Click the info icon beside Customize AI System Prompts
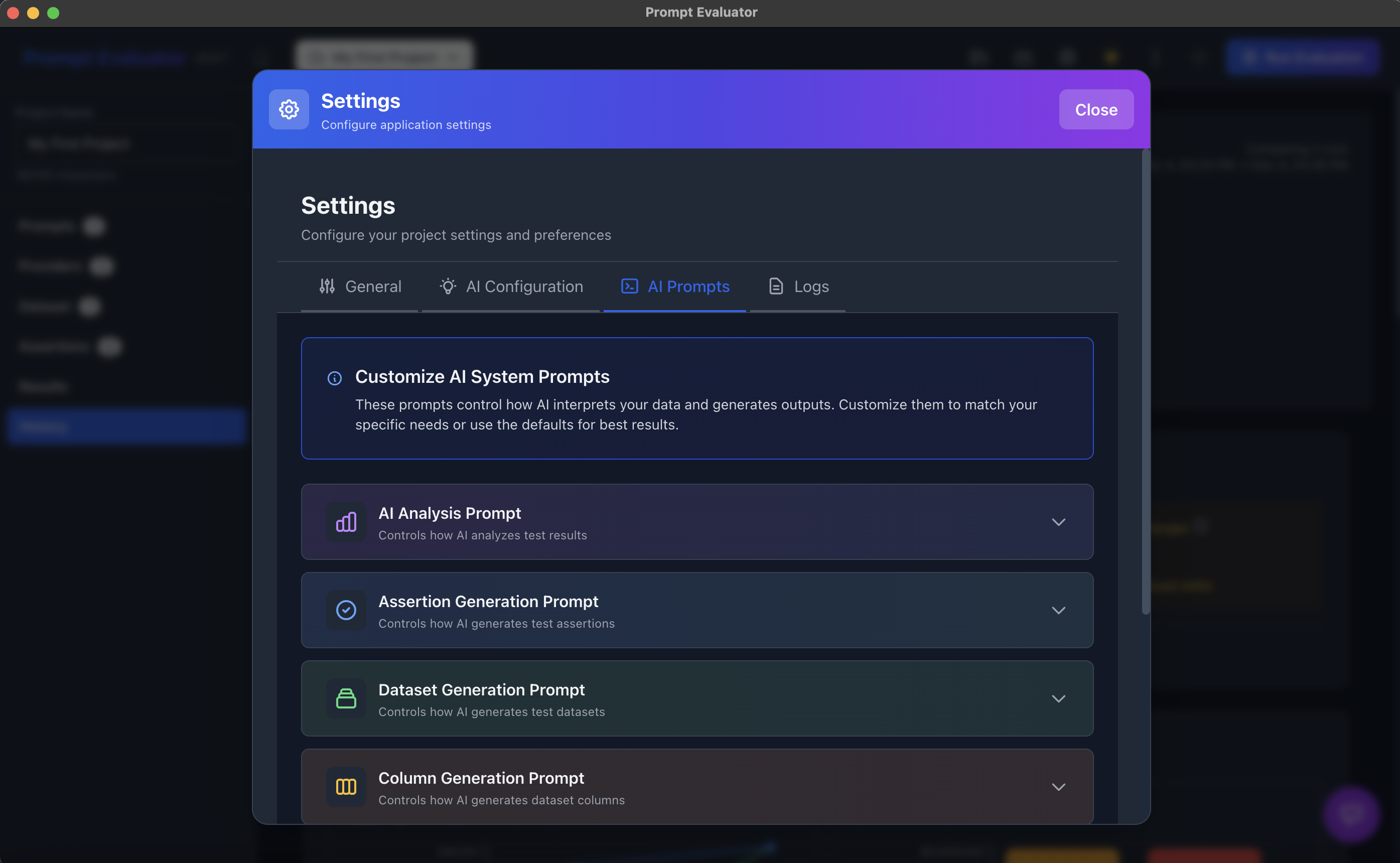The width and height of the screenshot is (1400, 863). tap(335, 378)
